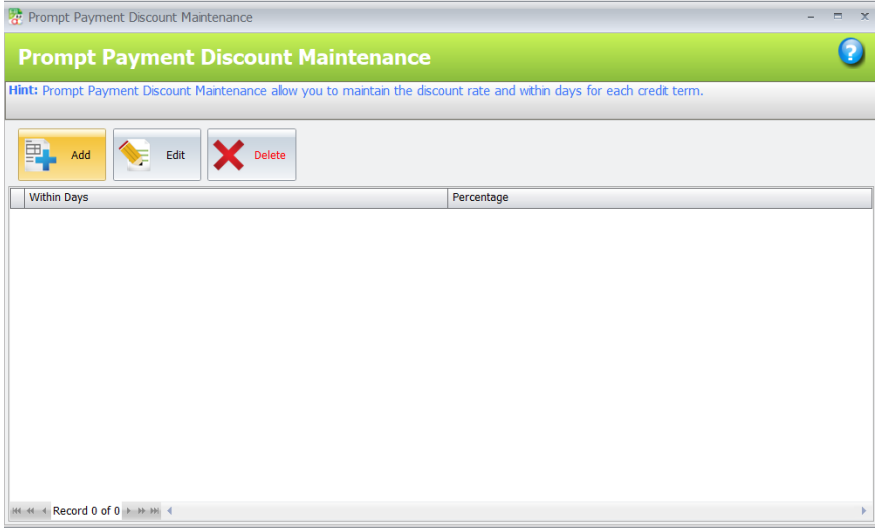Image resolution: width=877 pixels, height=530 pixels.
Task: Sort by the Percentage column header
Action: tap(659, 198)
